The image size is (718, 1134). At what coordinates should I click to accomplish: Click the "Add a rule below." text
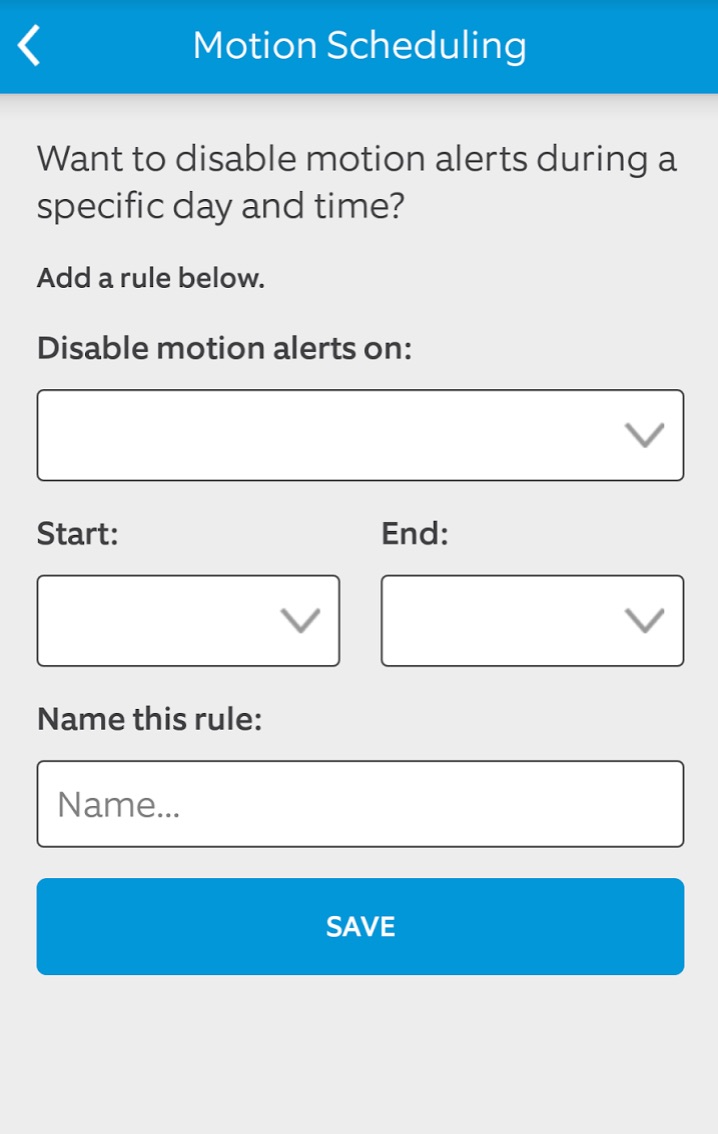pyautogui.click(x=151, y=278)
